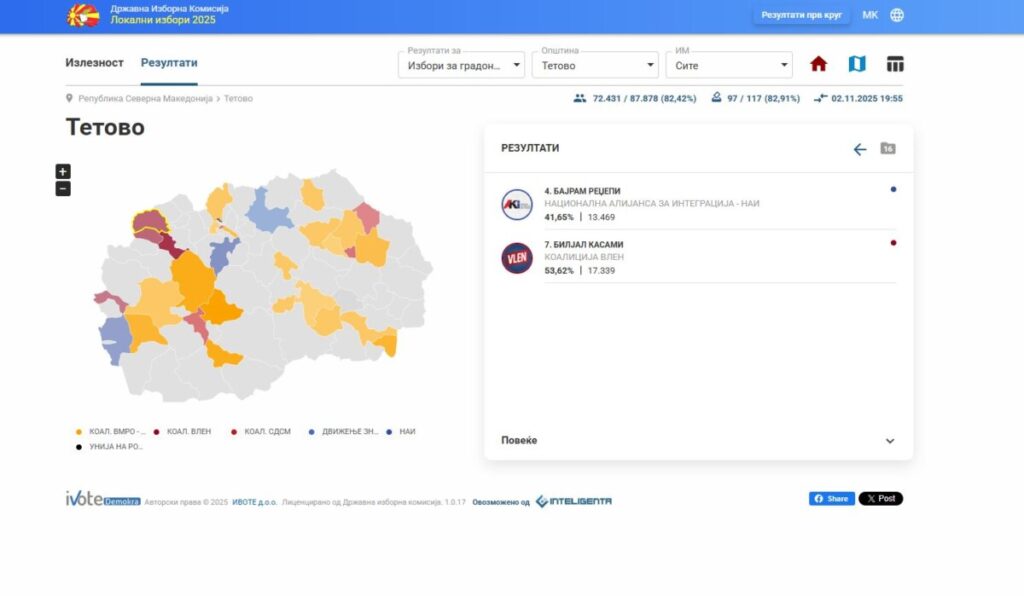Select the Билјал Касами candidate row
The image size is (1024, 596).
pos(698,257)
